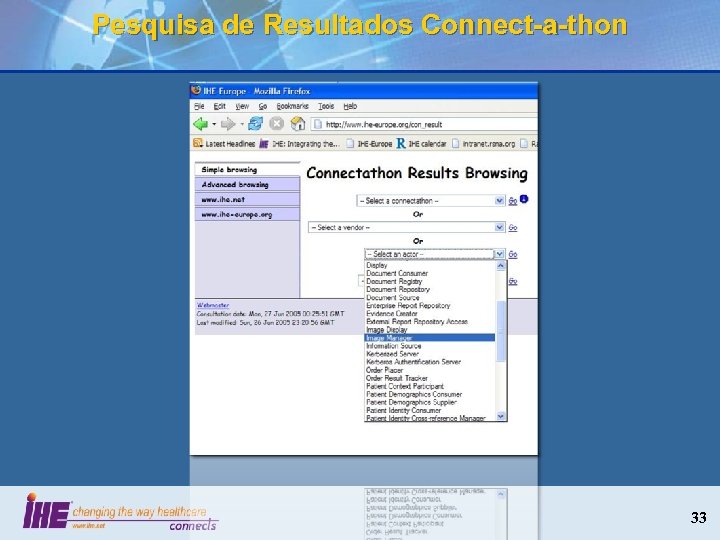Click the URL address field
This screenshot has width=720, height=540.
(x=425, y=124)
